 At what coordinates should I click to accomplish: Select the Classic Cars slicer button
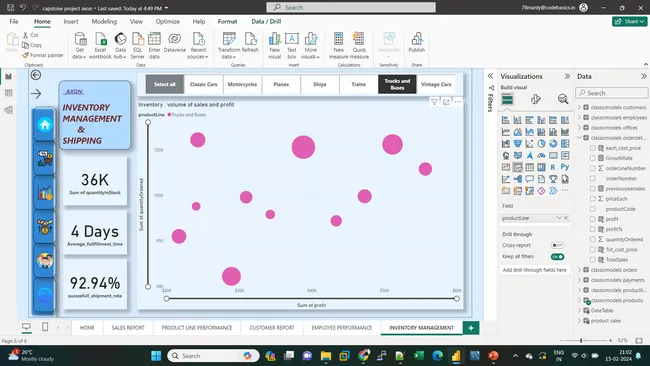[204, 84]
